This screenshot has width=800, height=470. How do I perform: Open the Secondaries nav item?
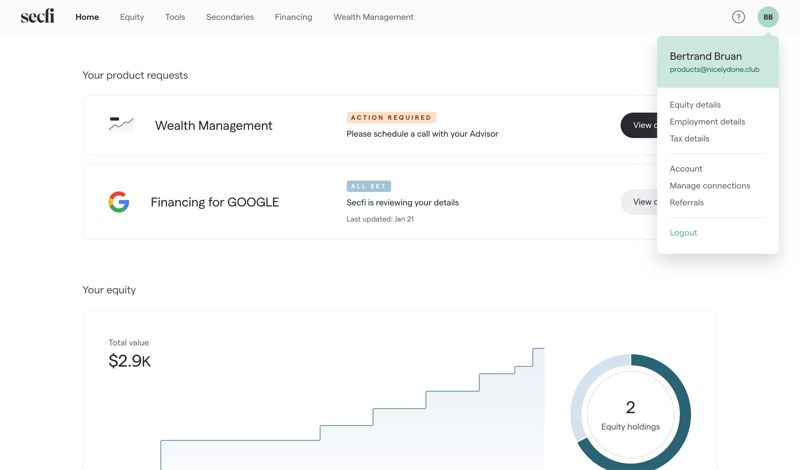(x=230, y=17)
